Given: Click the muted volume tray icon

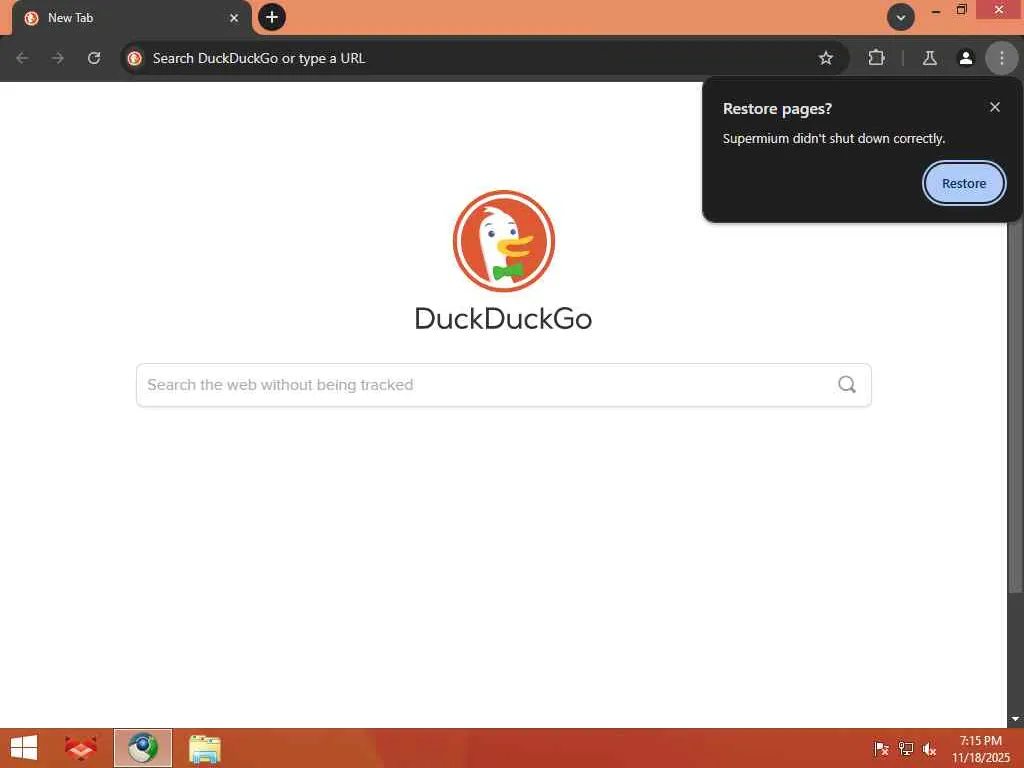Looking at the screenshot, I should [929, 749].
